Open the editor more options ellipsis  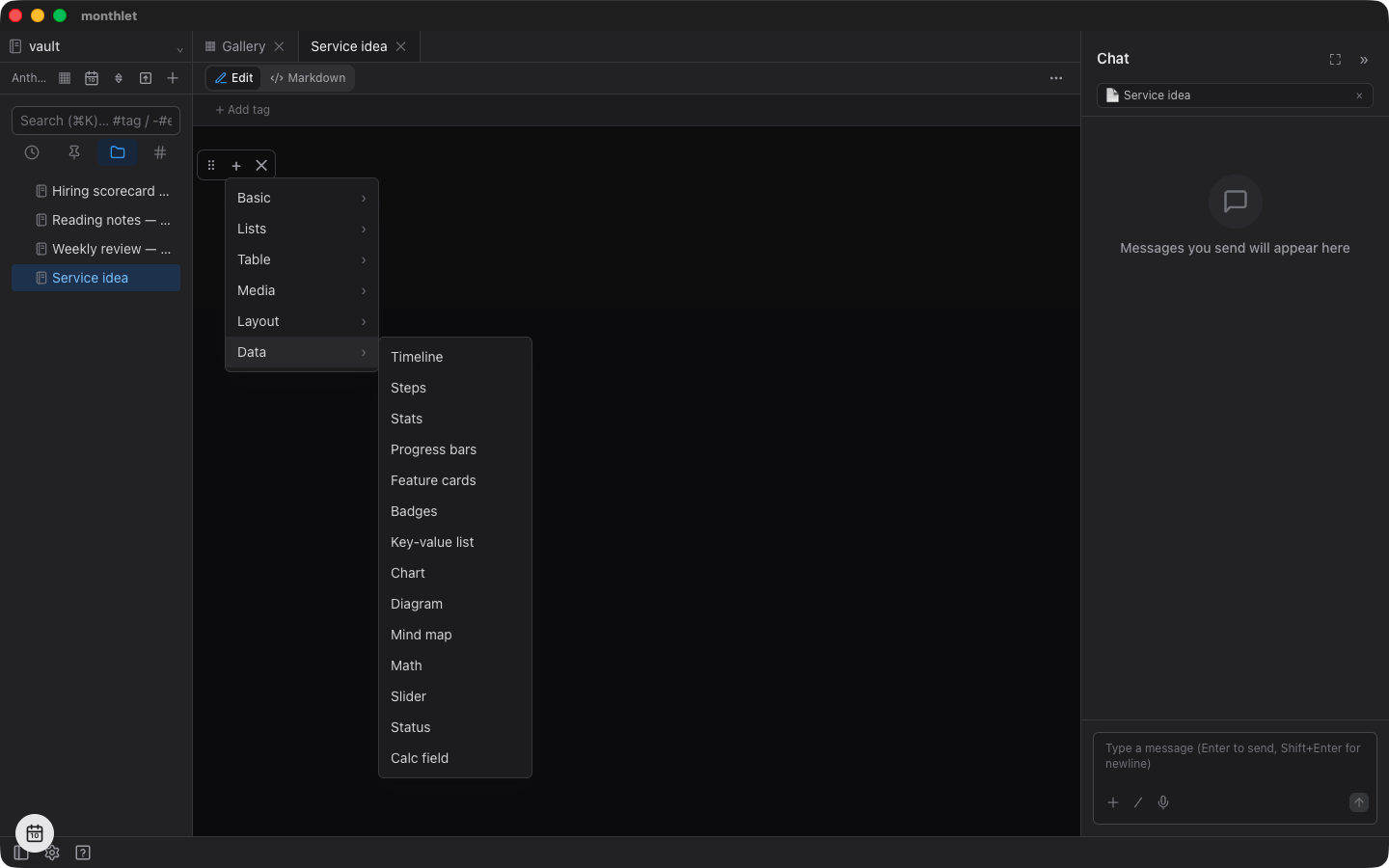click(1056, 78)
